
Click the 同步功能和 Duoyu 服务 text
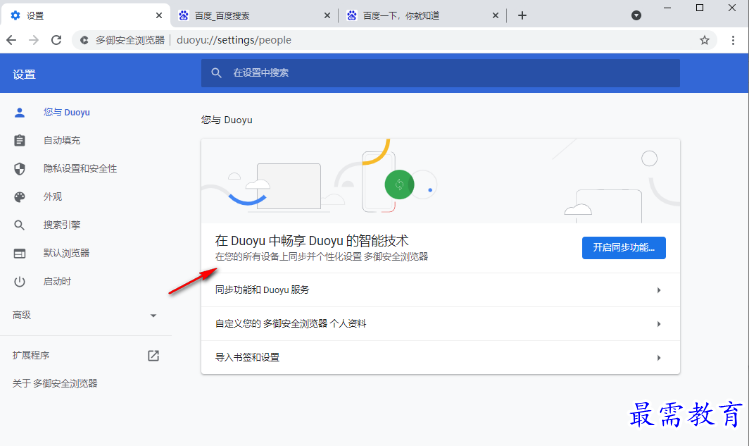pyautogui.click(x=262, y=290)
